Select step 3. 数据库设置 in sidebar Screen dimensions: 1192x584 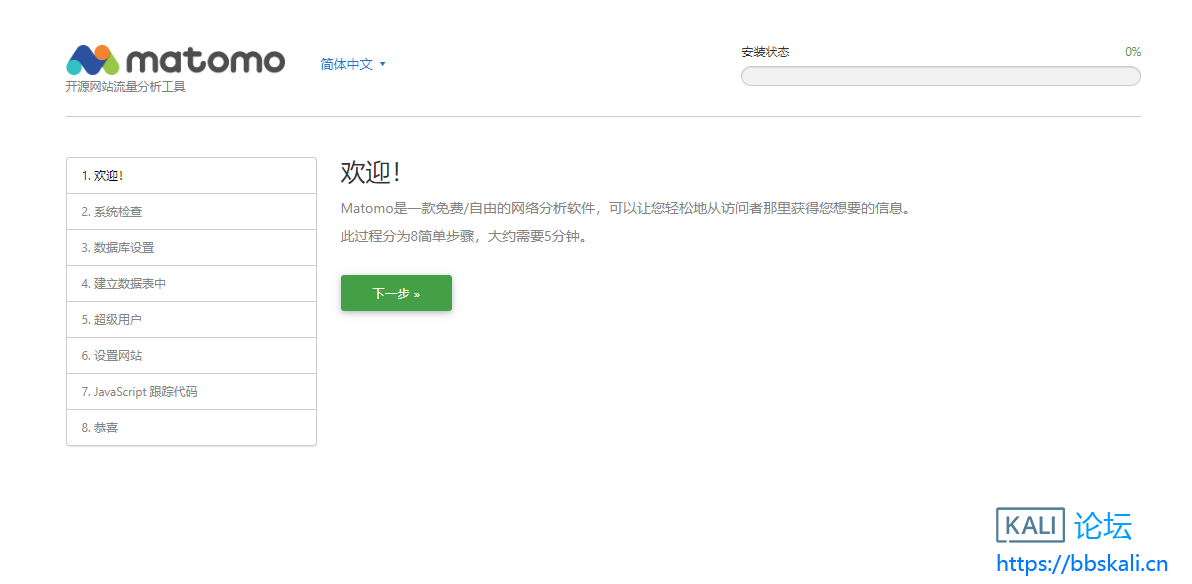[x=192, y=248]
